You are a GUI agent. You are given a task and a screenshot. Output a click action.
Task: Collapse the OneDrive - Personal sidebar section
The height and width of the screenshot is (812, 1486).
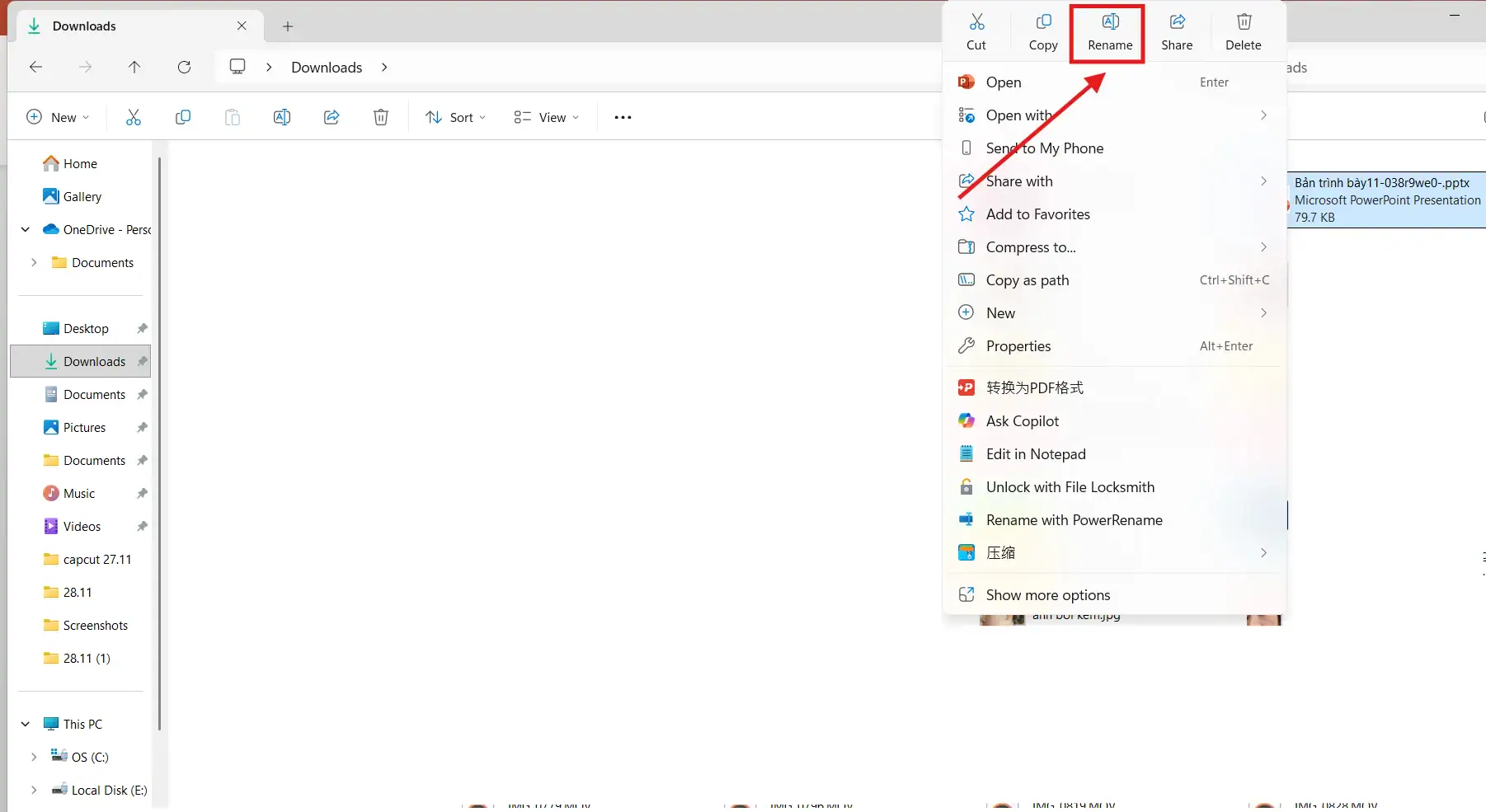(x=24, y=229)
